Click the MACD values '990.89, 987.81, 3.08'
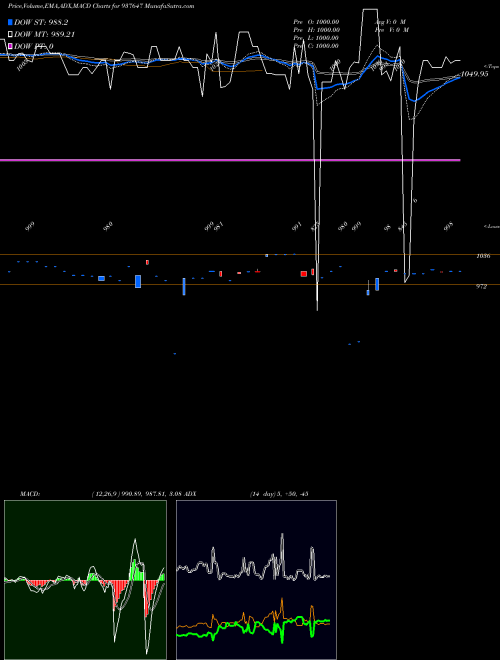500x660 pixels. pyautogui.click(x=153, y=494)
